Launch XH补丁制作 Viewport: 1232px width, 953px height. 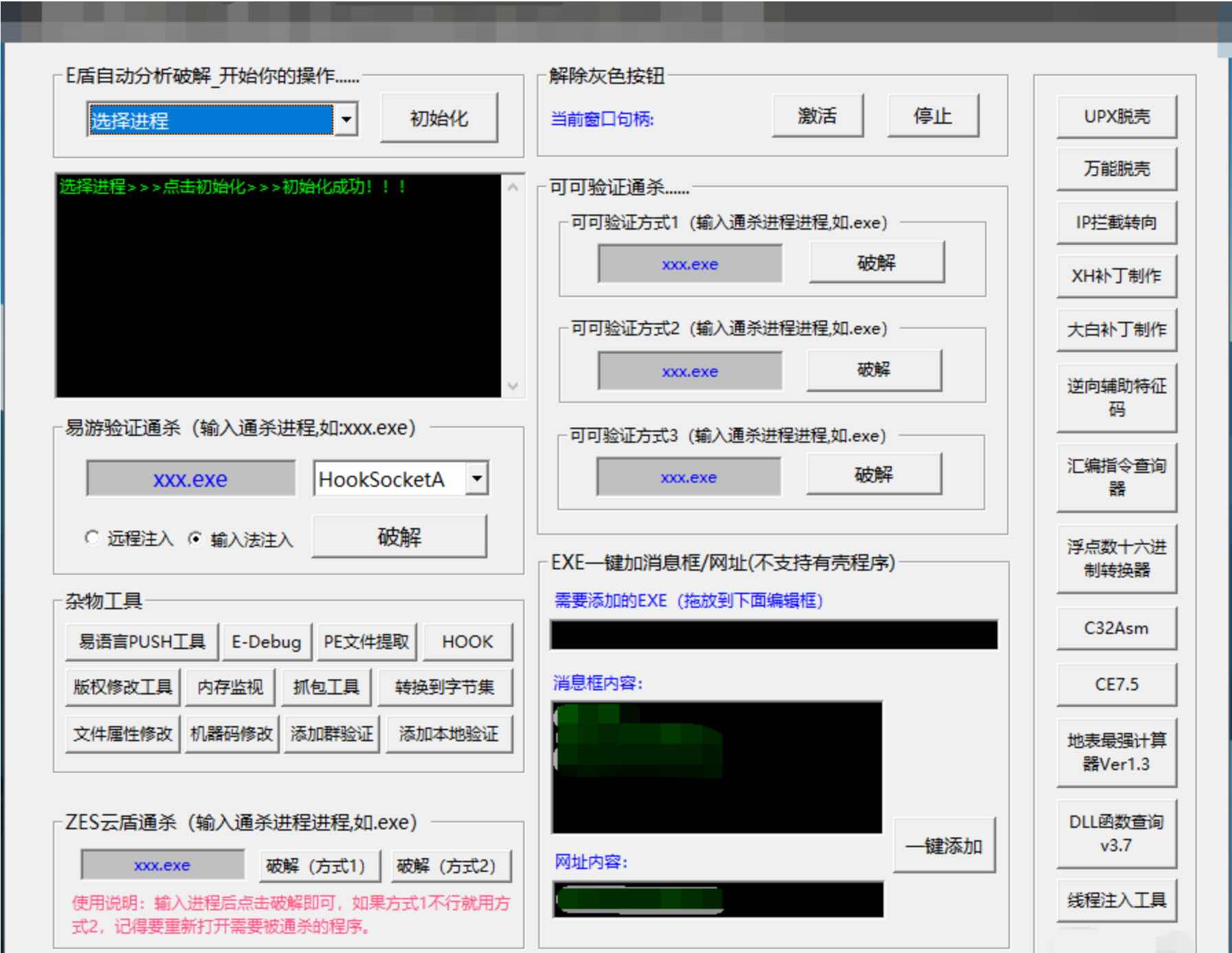[x=1116, y=276]
